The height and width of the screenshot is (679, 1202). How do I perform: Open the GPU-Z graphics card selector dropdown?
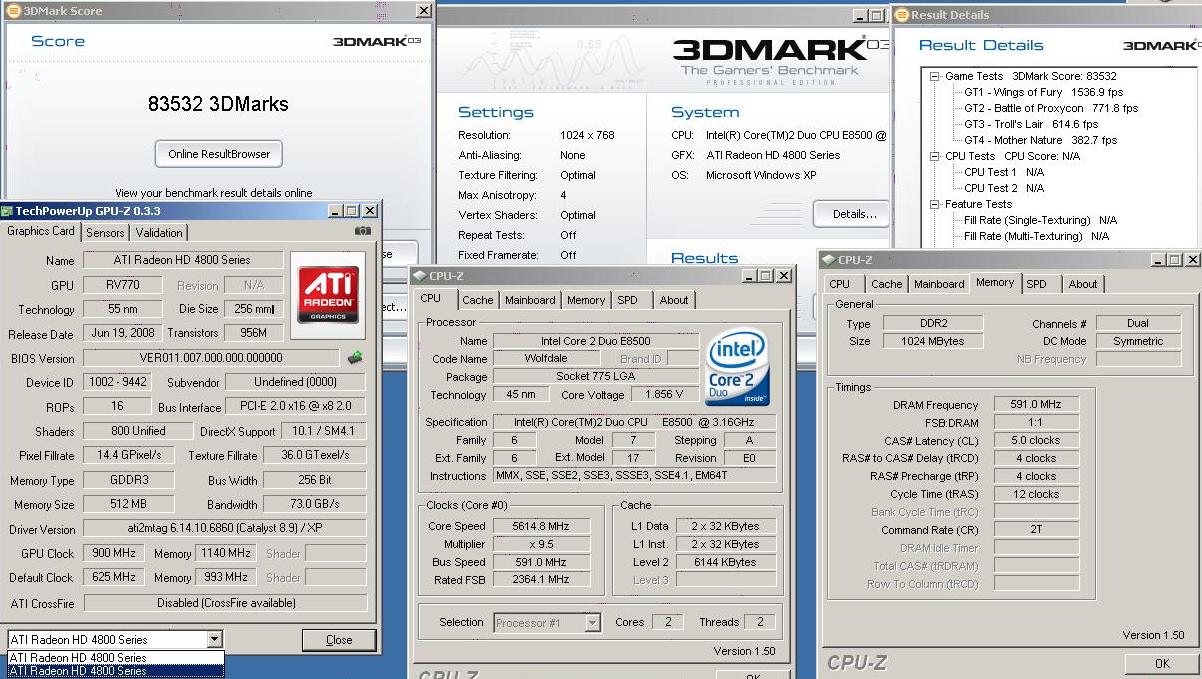214,640
